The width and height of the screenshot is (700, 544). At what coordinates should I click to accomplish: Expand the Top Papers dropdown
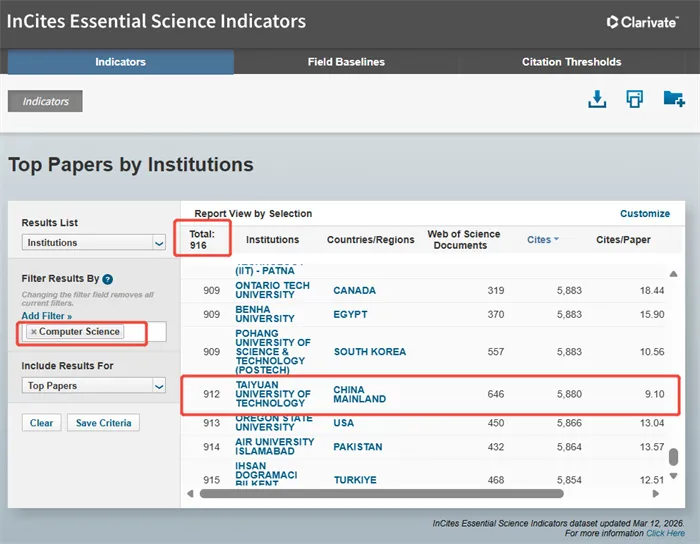(x=158, y=386)
